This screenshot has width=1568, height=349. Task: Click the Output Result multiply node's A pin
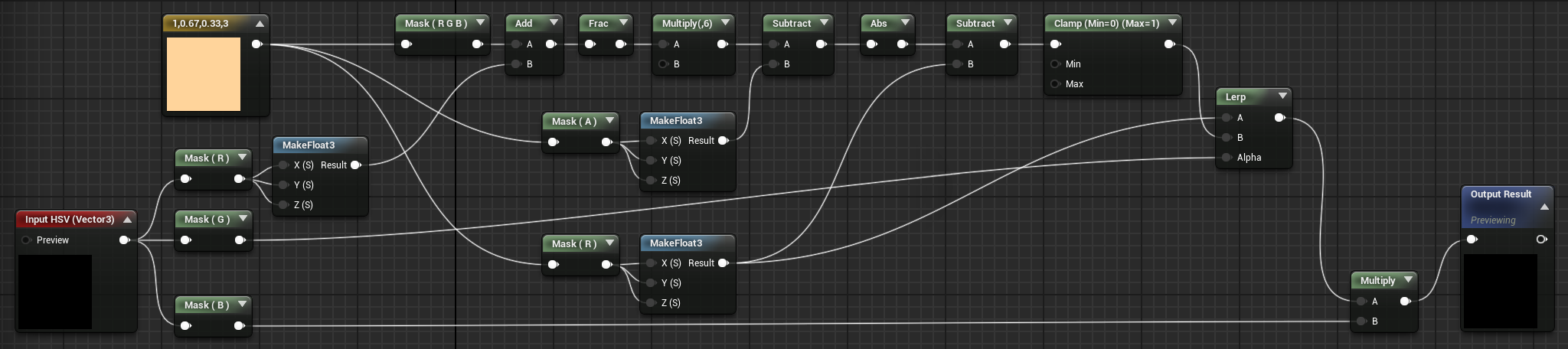pos(1362,302)
